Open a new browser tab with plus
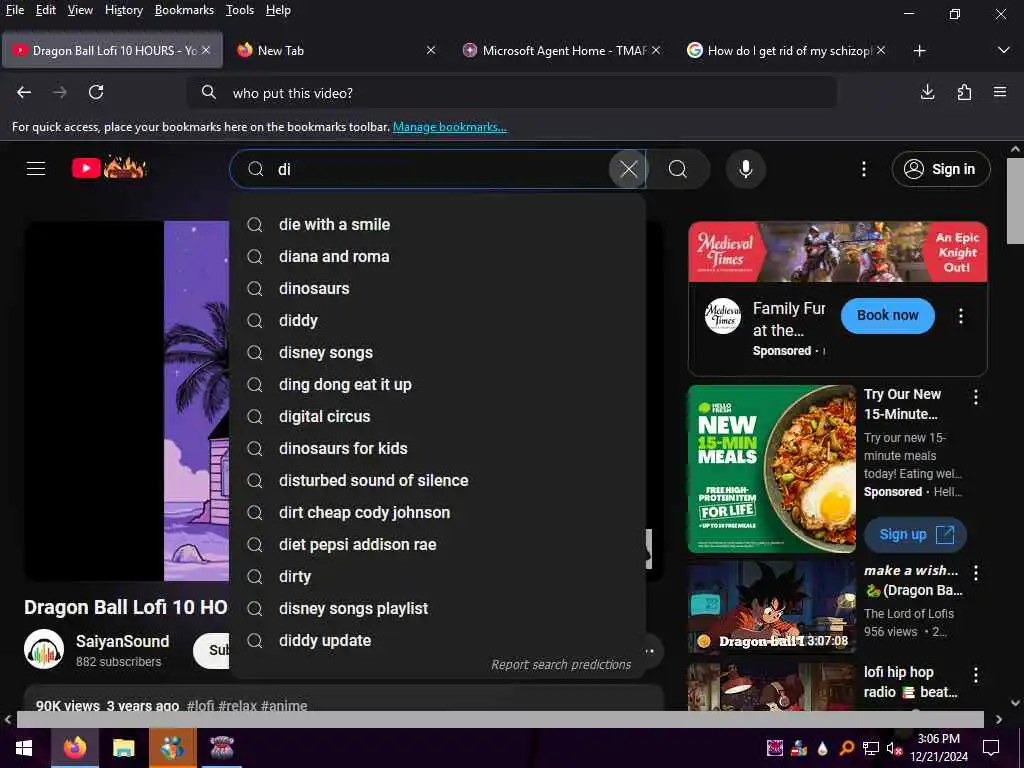1024x768 pixels. click(920, 50)
